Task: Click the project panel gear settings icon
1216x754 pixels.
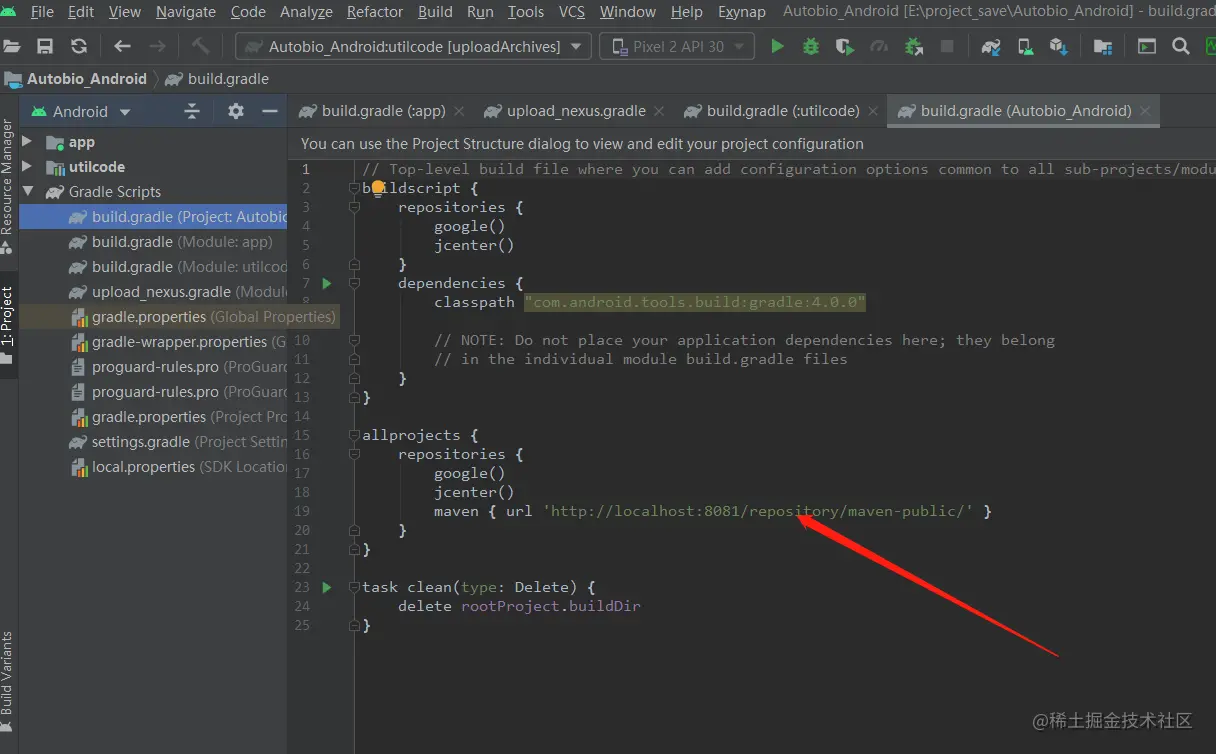Action: click(x=236, y=112)
